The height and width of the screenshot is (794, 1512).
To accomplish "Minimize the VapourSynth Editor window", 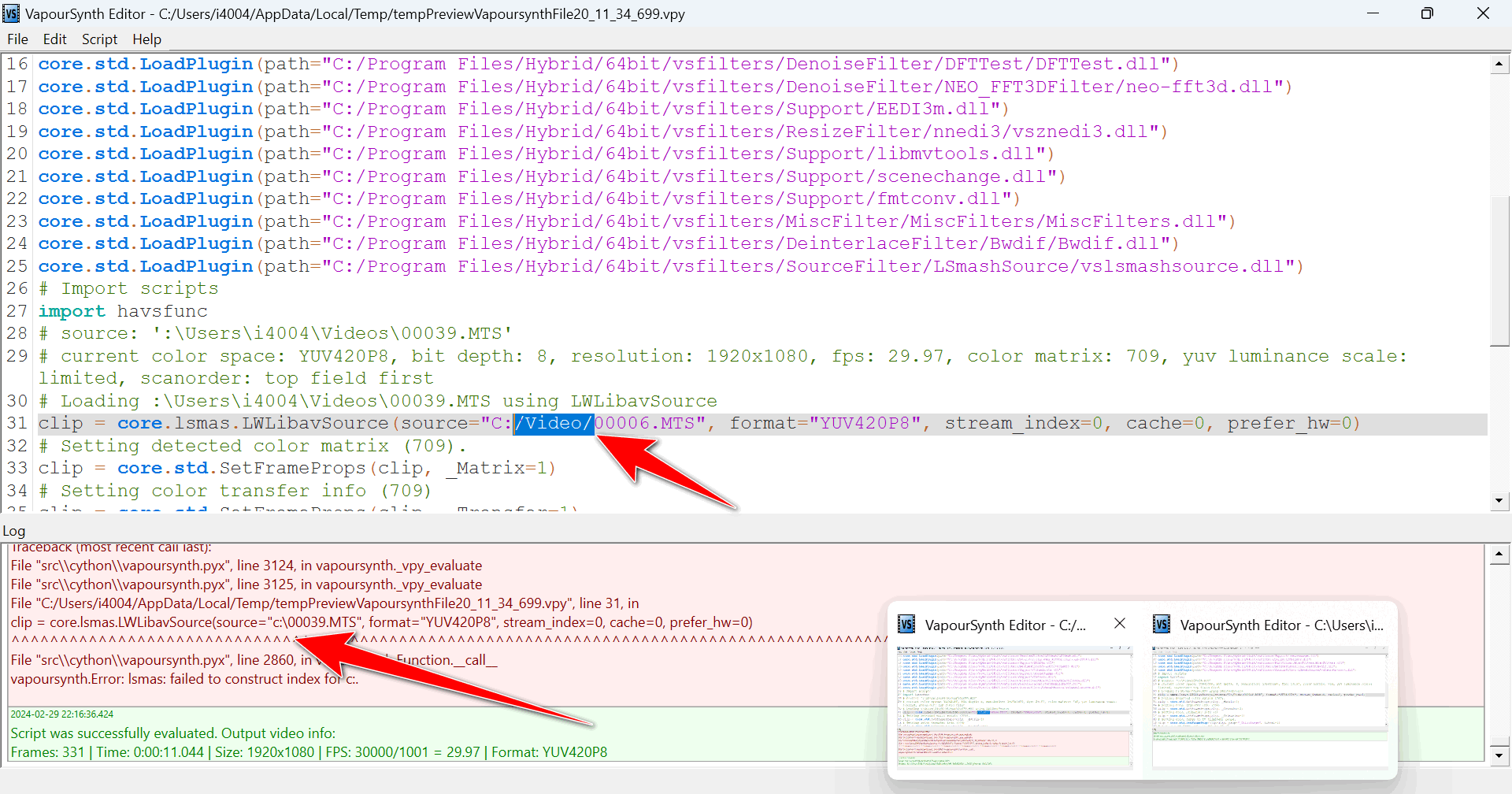I will point(1373,13).
